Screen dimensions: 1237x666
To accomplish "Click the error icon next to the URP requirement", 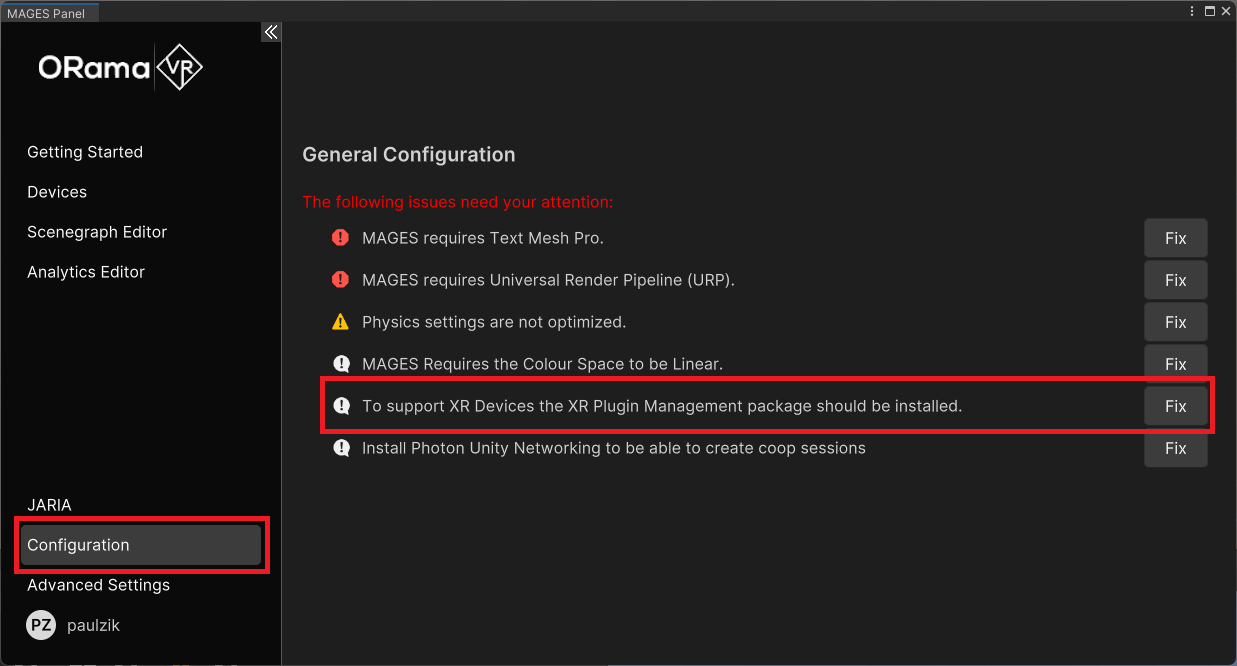I will tap(340, 280).
